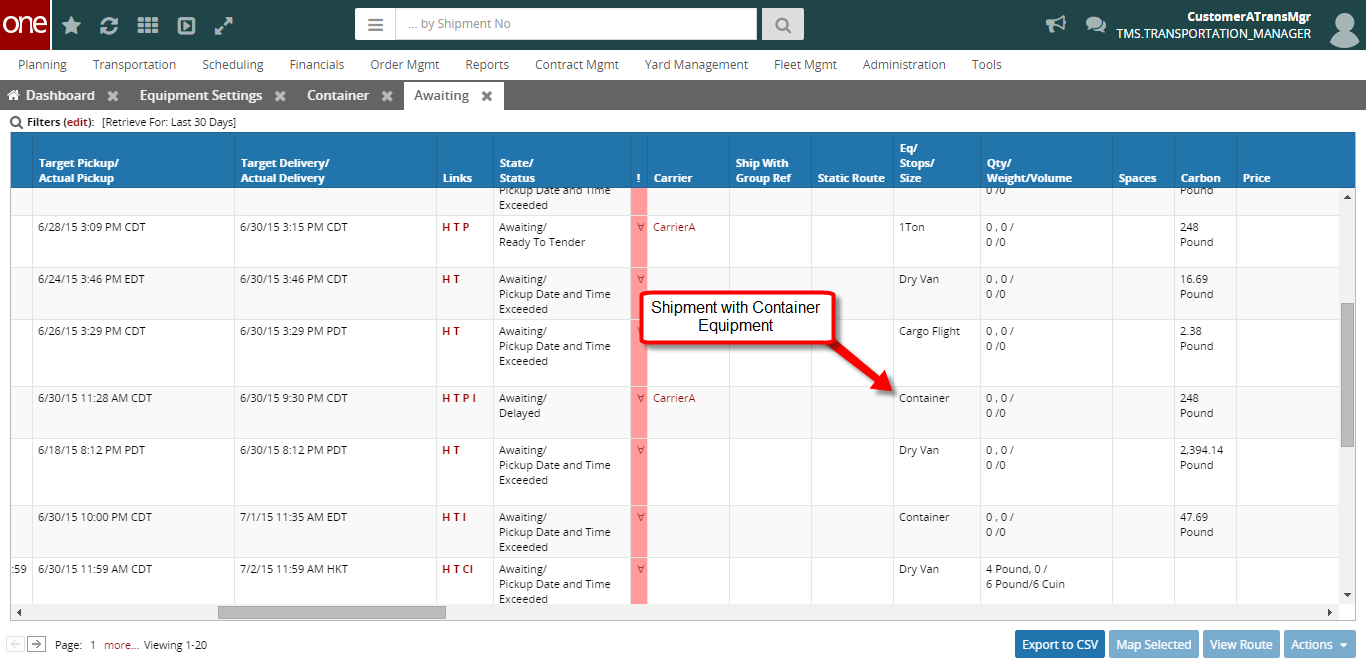Click the filters edit link
This screenshot has height=667, width=1366.
(78, 122)
